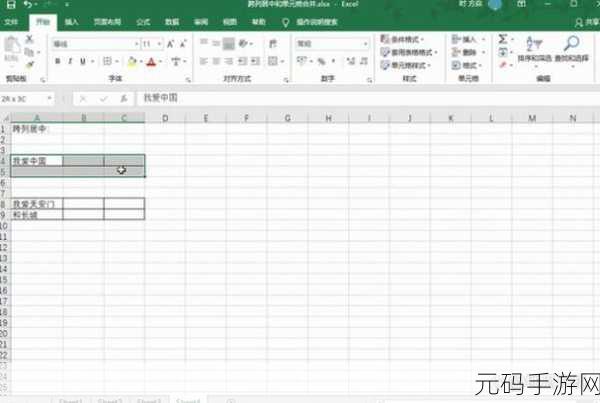Click the AutoSum sigma icon
This screenshot has width=600, height=403.
click(x=503, y=39)
